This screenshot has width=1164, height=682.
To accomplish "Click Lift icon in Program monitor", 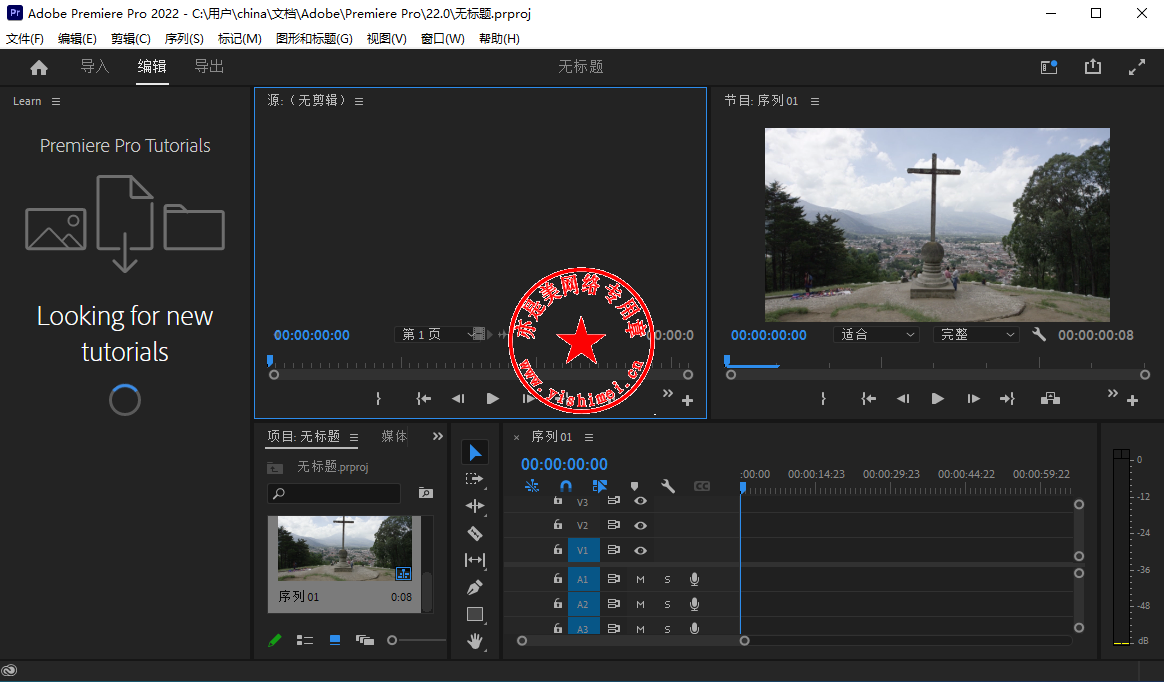I will (1050, 399).
